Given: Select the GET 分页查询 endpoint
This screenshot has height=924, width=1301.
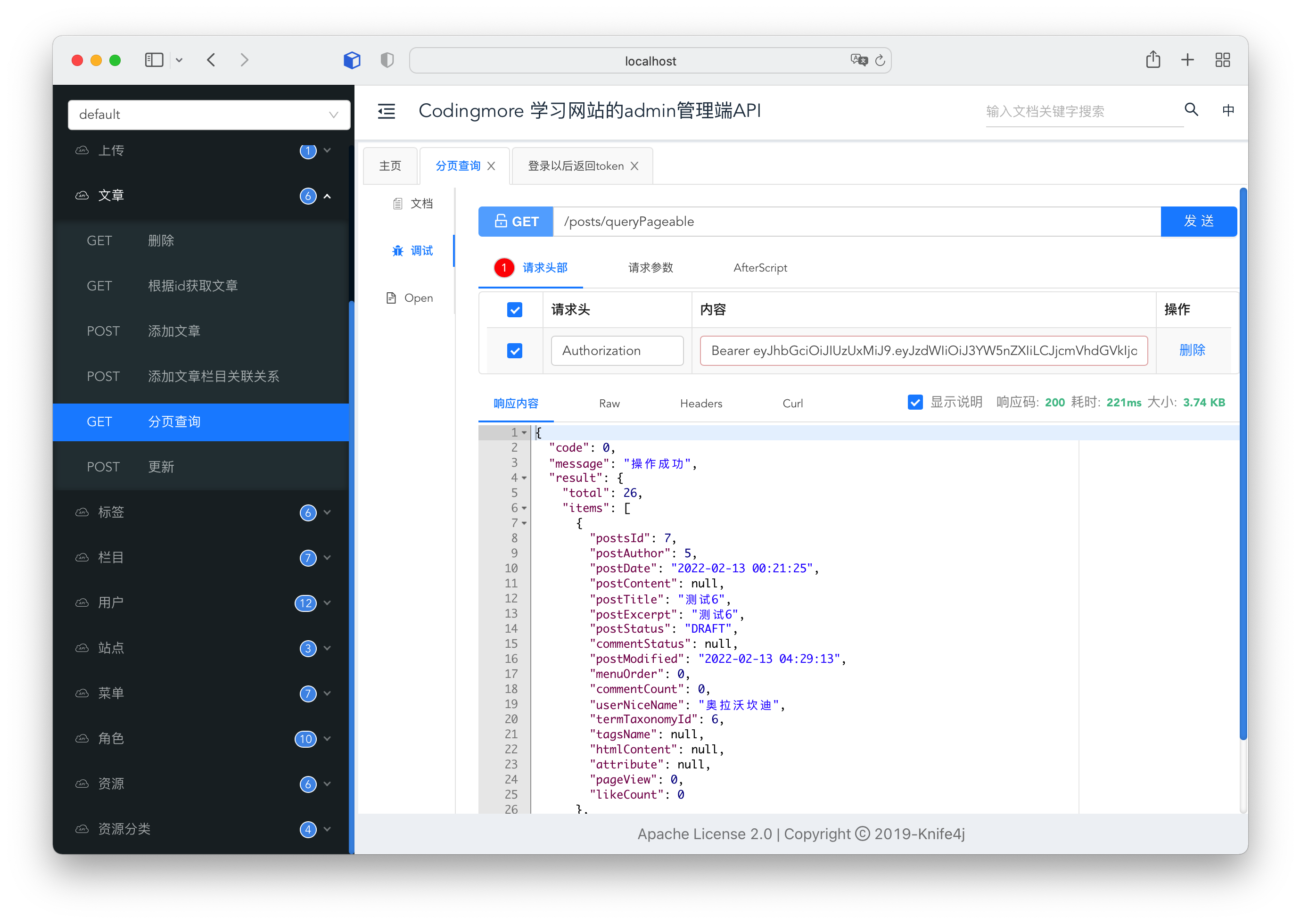Looking at the screenshot, I should pos(201,422).
